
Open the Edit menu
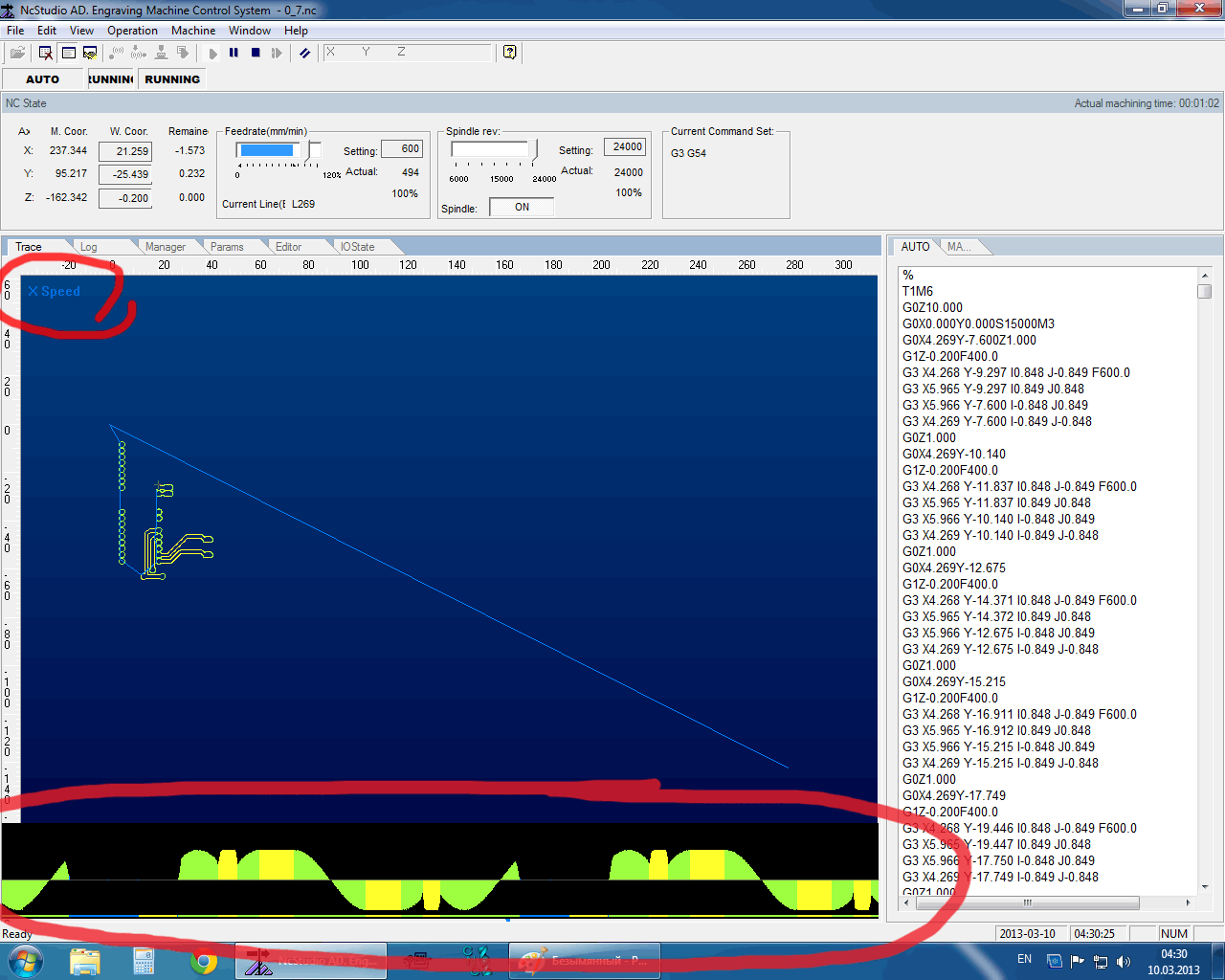click(x=47, y=31)
